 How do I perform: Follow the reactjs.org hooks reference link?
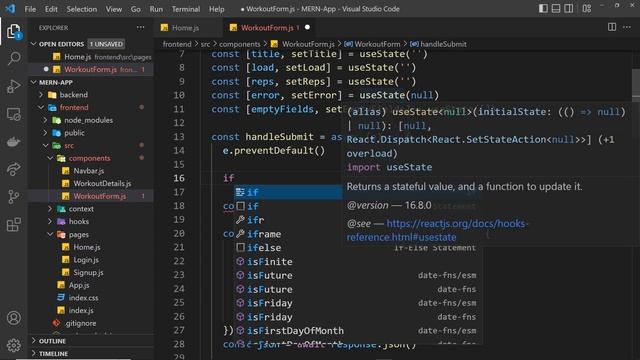437,230
